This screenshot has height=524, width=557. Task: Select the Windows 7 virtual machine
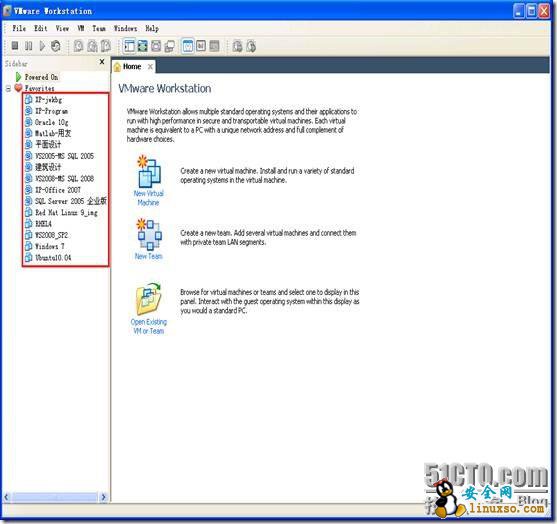coord(49,246)
